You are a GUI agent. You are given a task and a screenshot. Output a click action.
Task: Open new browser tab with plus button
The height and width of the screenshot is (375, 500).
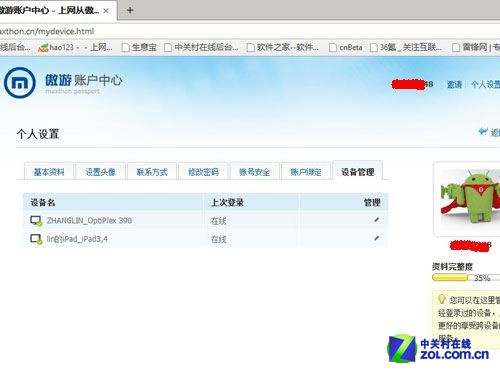coord(130,10)
